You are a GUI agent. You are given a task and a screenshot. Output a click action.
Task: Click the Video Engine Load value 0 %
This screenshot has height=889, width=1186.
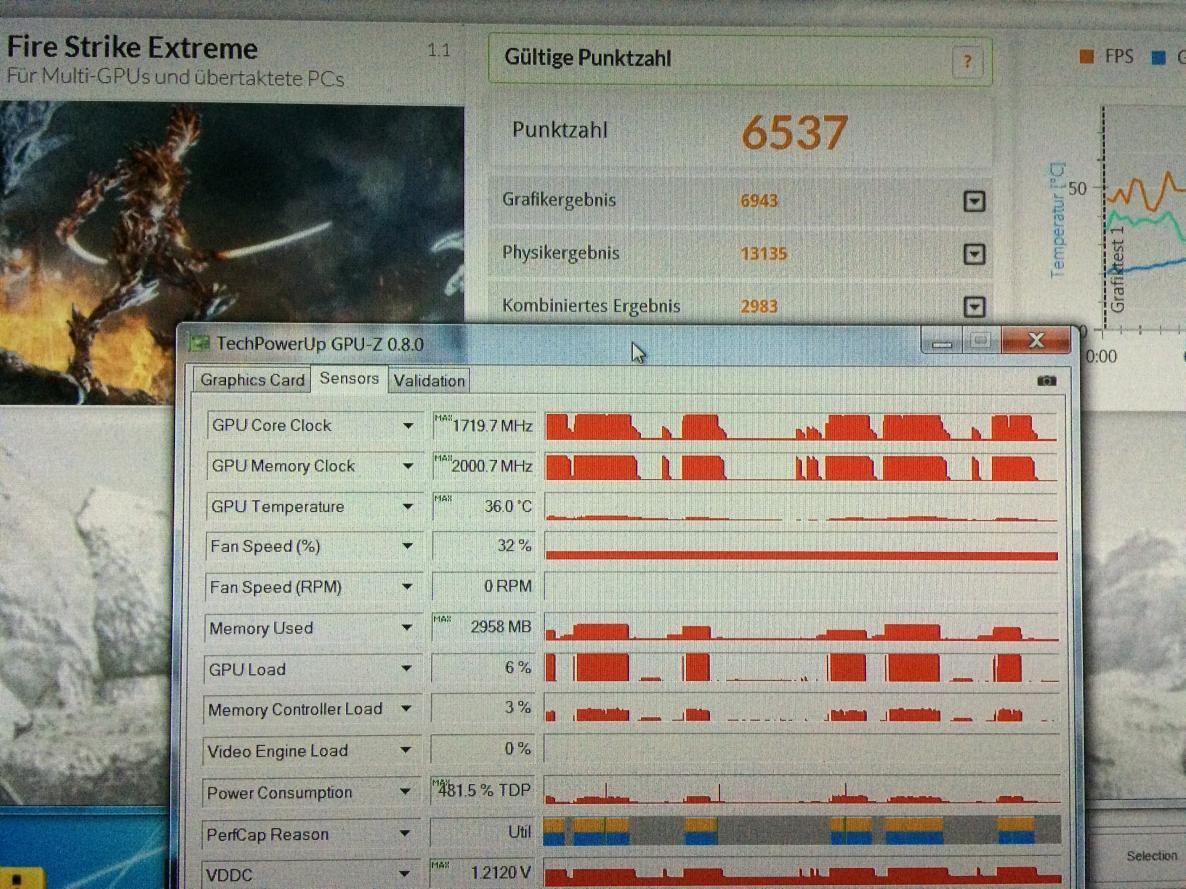pos(483,748)
